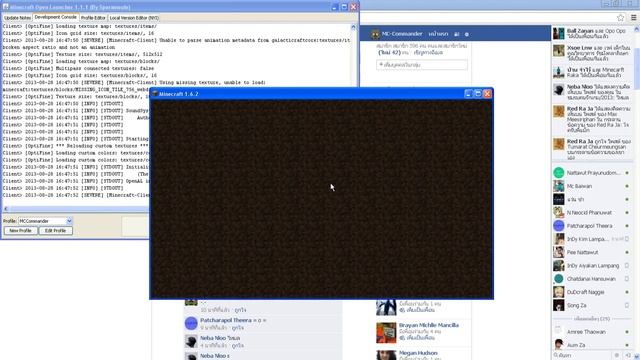The width and height of the screenshot is (640, 360).
Task: Open the browser hamburger menu
Action: [633, 18]
